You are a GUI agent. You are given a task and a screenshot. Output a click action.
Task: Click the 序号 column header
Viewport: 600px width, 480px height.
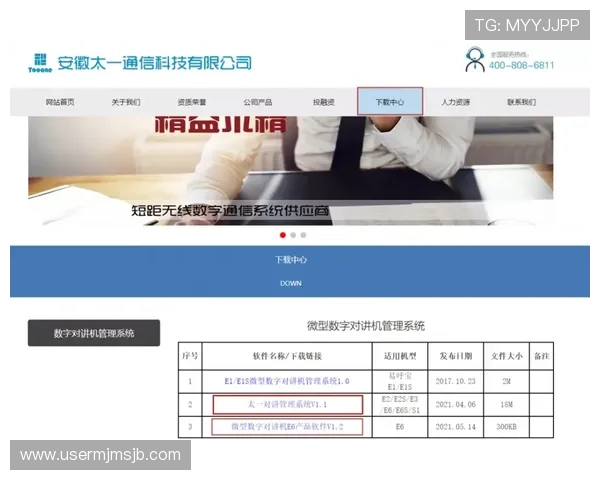point(190,356)
